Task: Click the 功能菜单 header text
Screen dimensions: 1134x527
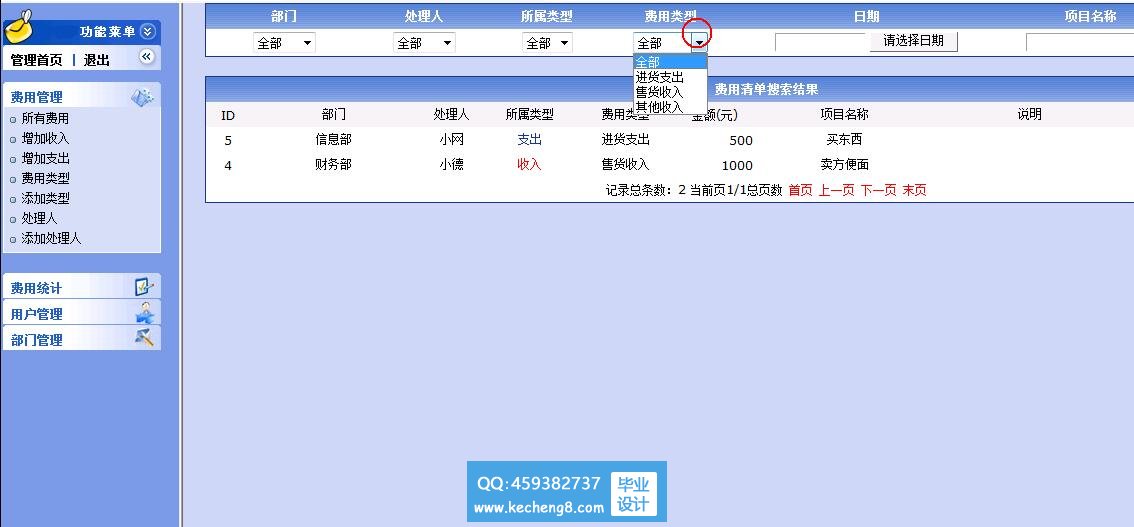Action: tap(107, 32)
